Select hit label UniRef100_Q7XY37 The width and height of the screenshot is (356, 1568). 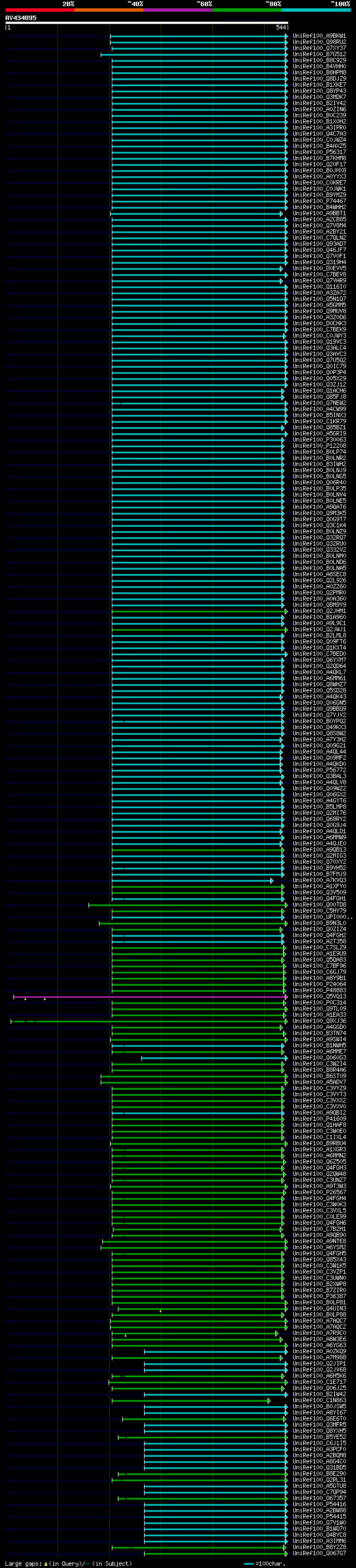[x=319, y=48]
